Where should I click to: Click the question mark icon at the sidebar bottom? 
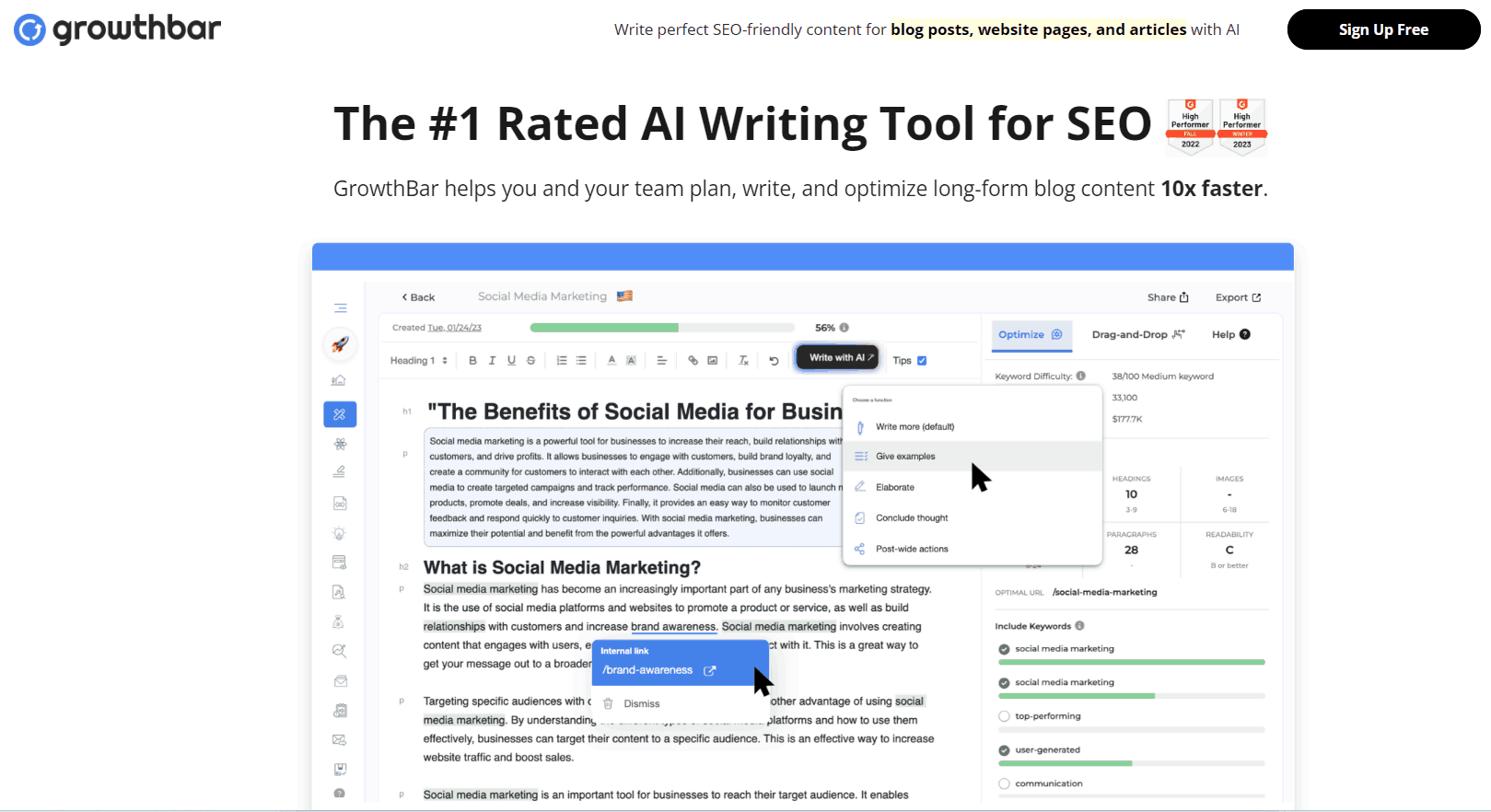(x=339, y=793)
